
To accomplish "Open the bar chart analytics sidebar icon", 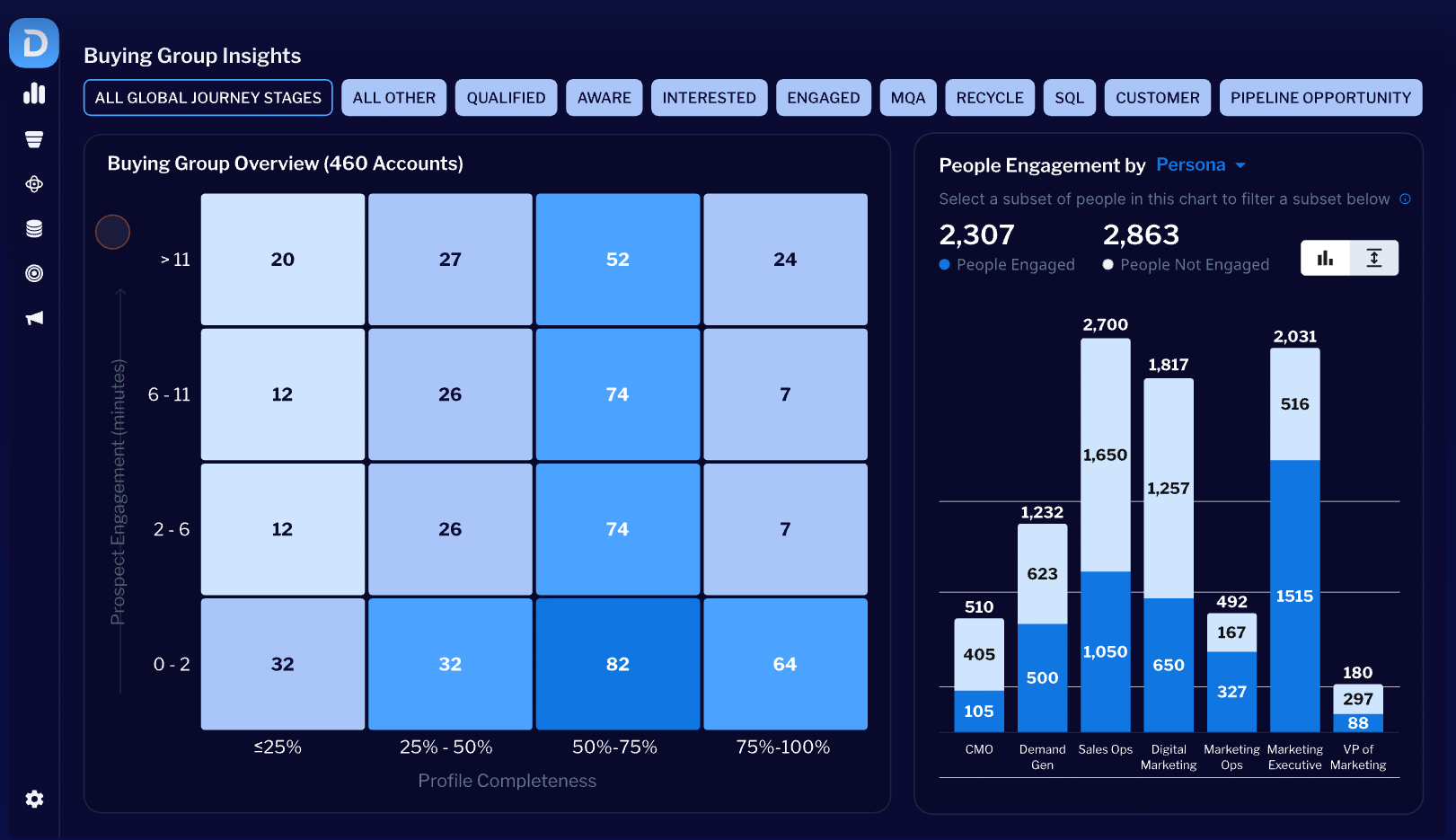I will tap(34, 93).
